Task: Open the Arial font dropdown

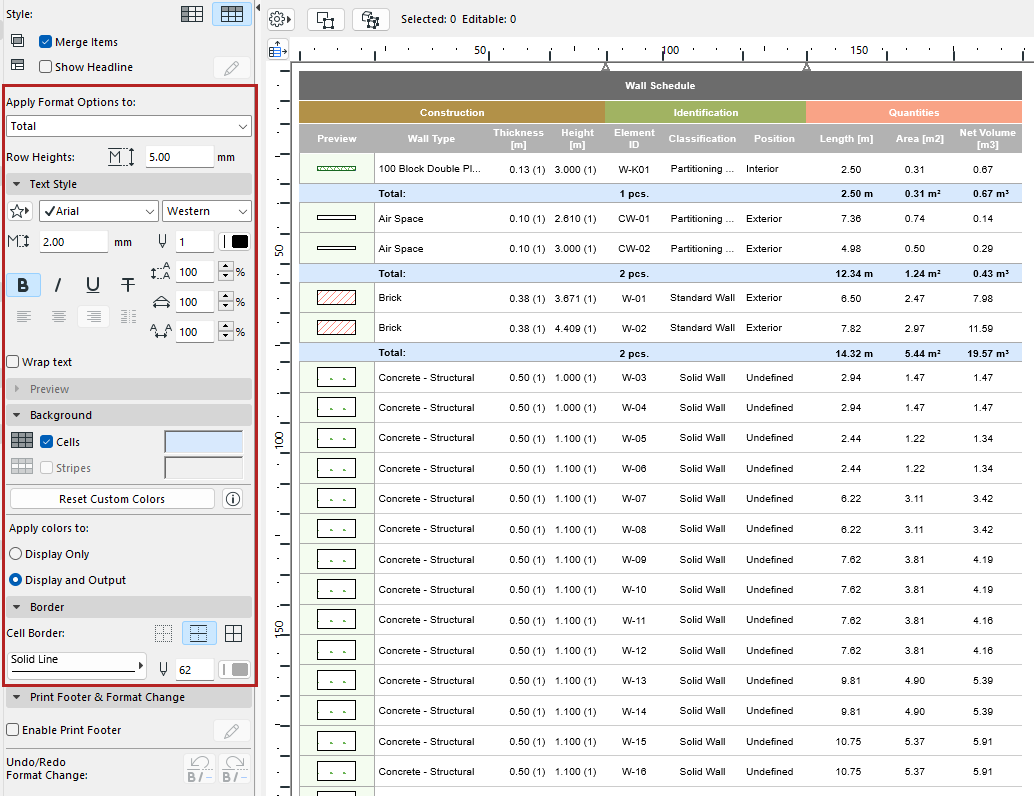Action: pyautogui.click(x=98, y=212)
